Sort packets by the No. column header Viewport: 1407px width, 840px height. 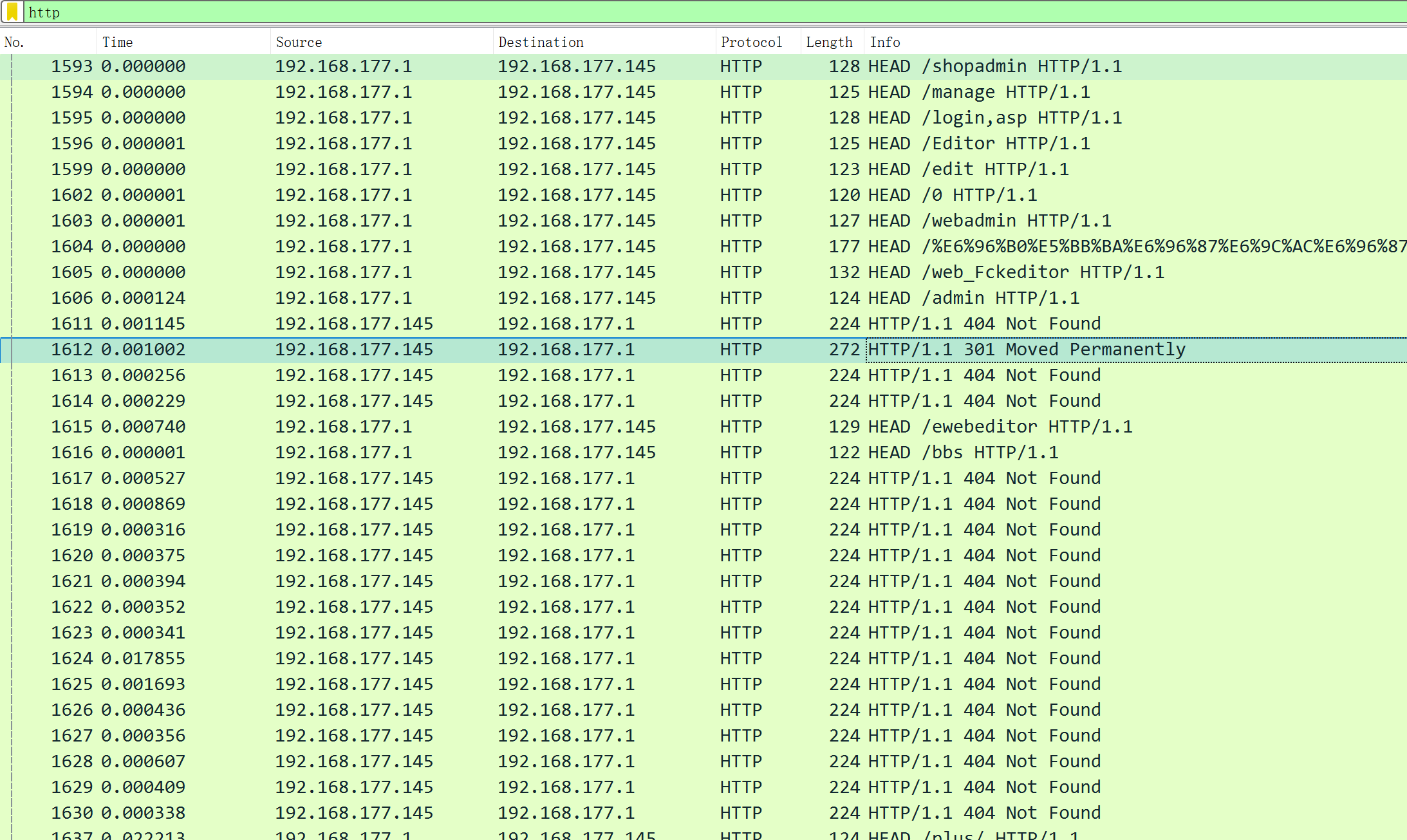[x=14, y=42]
